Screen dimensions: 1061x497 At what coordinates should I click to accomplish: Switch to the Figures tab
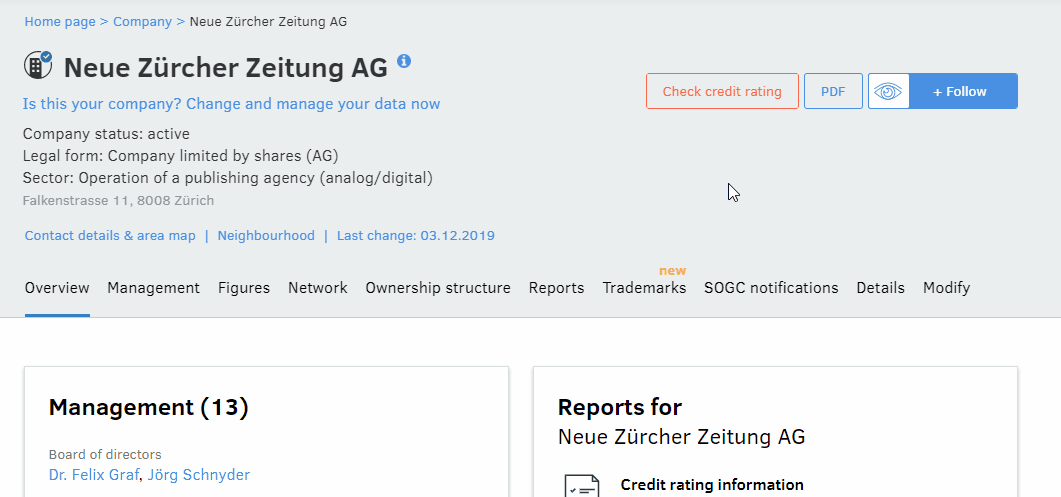244,288
